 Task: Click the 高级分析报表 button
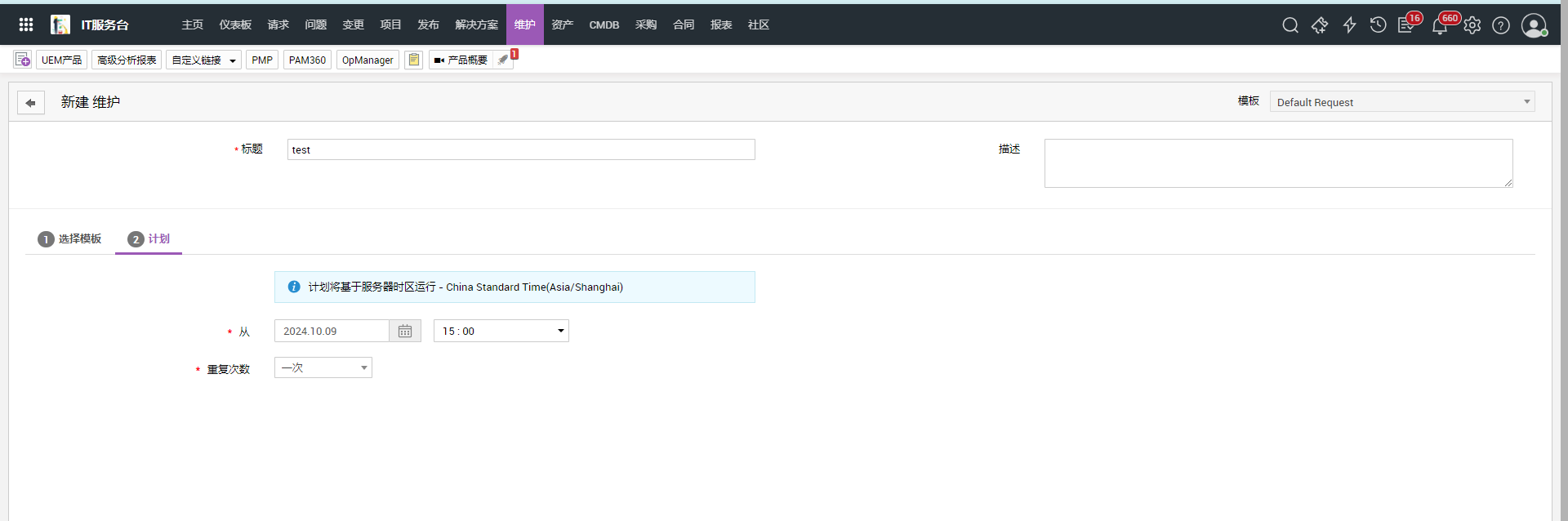[127, 60]
